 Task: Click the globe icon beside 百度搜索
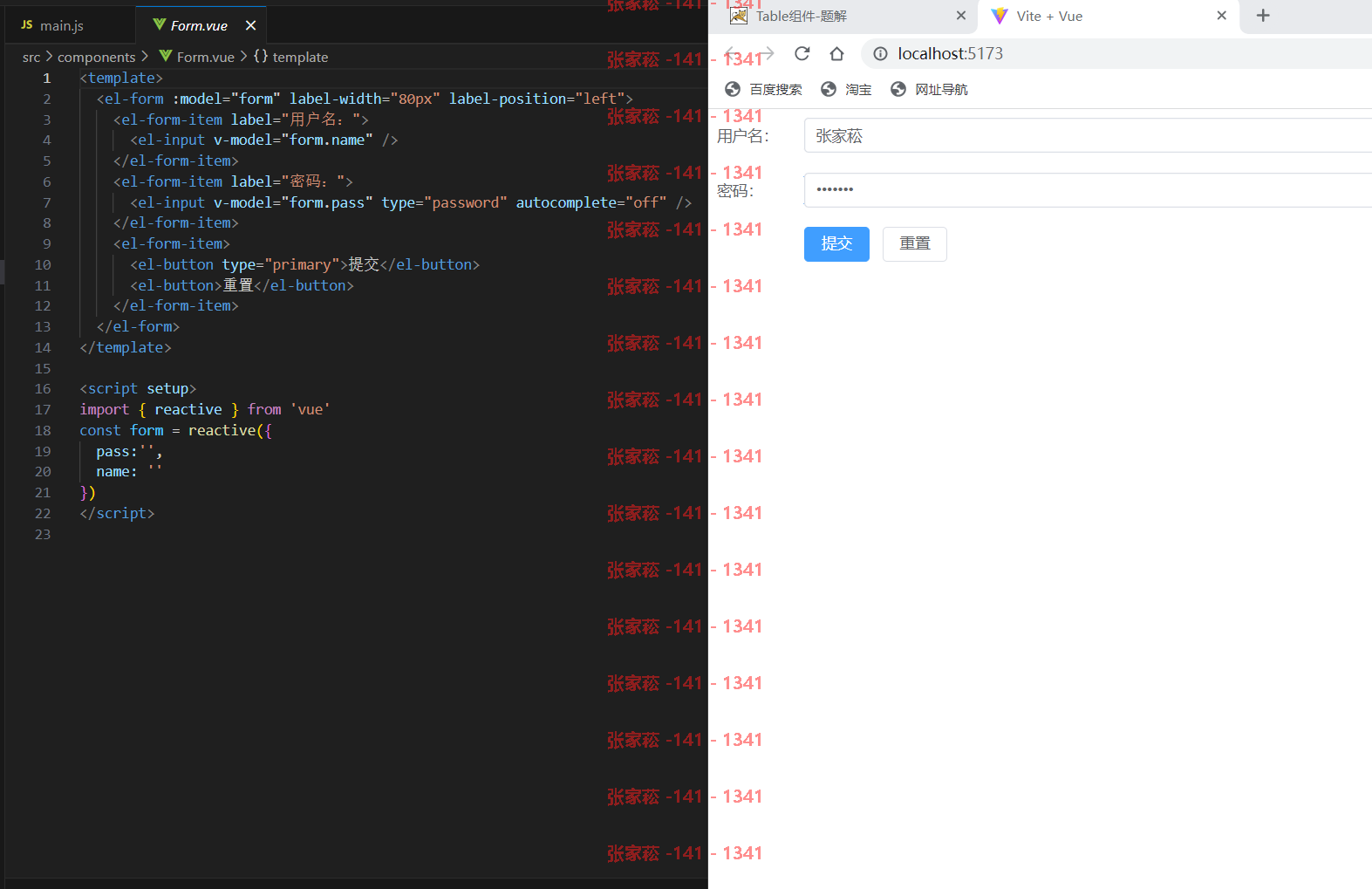pyautogui.click(x=733, y=89)
